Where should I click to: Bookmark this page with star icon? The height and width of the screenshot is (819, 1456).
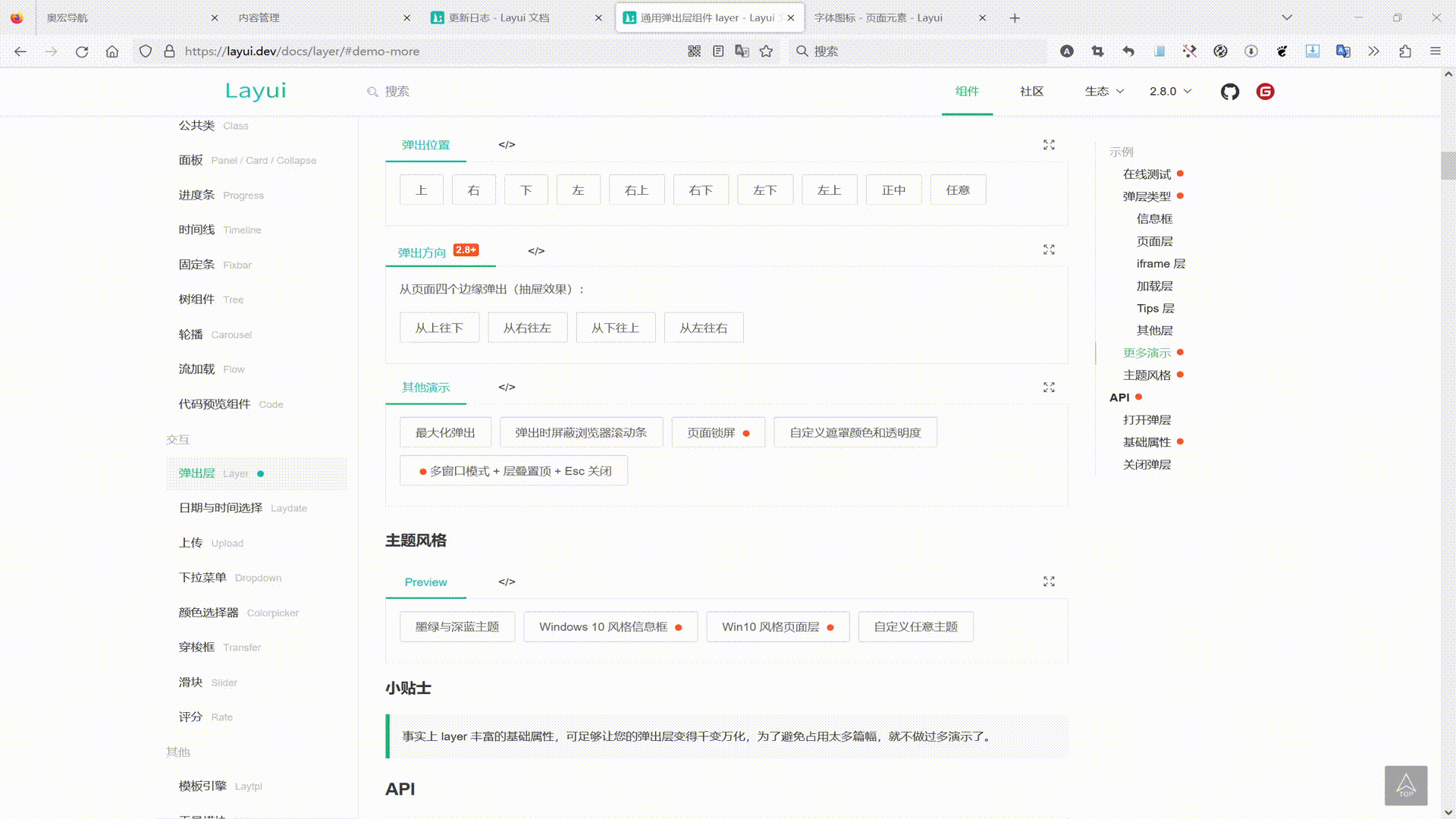click(x=766, y=52)
